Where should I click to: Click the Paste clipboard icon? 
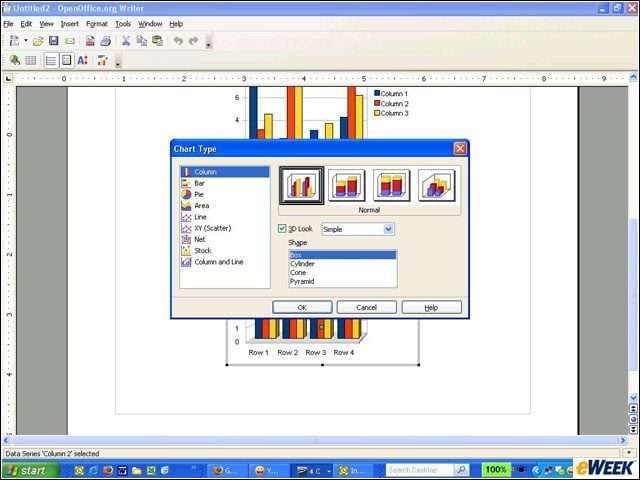[x=157, y=40]
